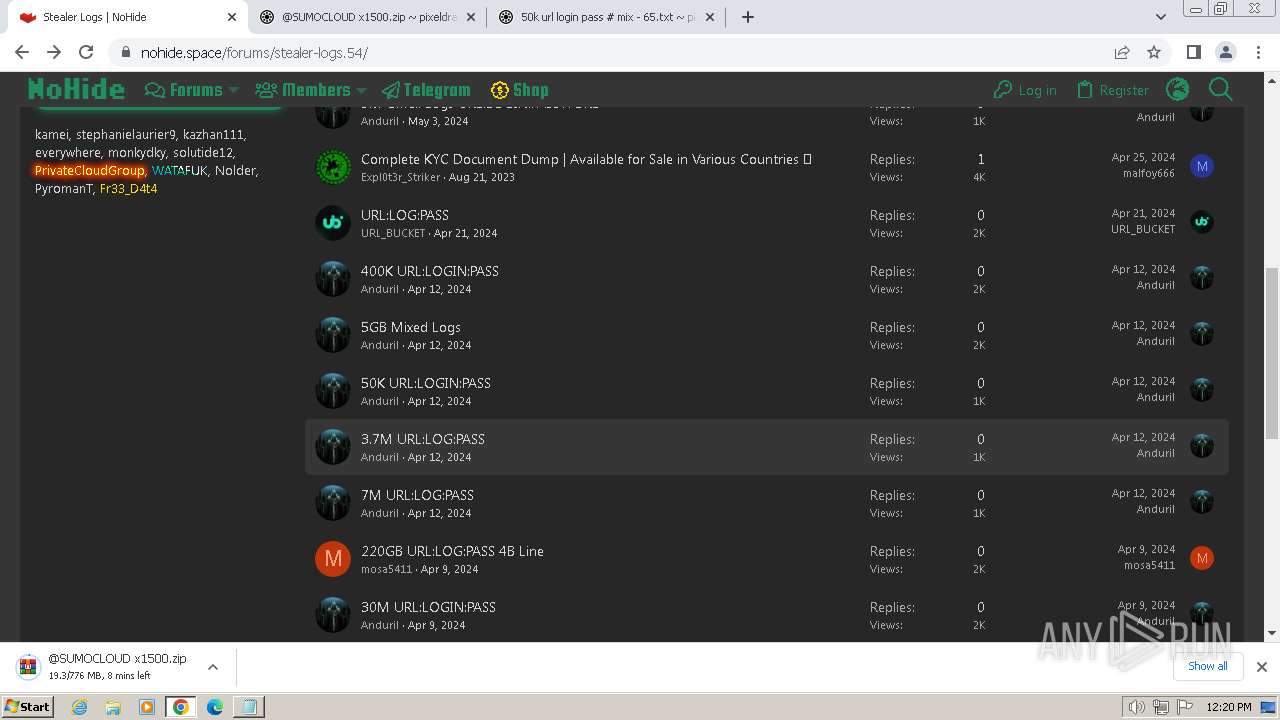
Task: Bookmark this page star
Action: coord(1154,52)
